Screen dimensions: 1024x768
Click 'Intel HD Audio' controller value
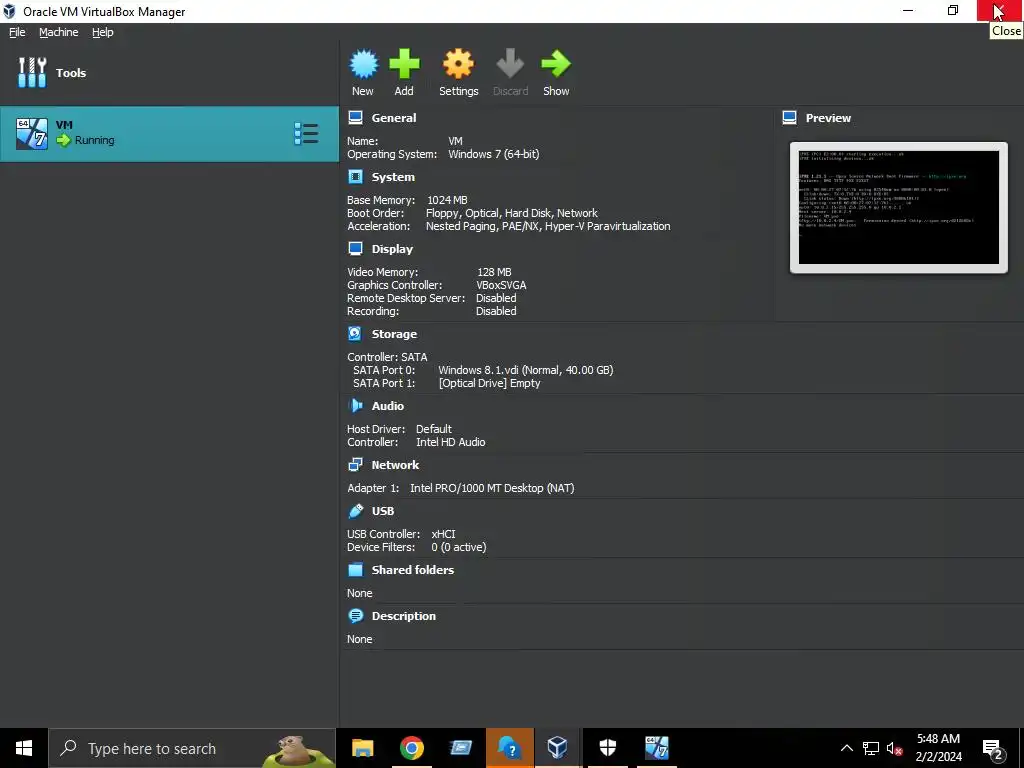(451, 442)
